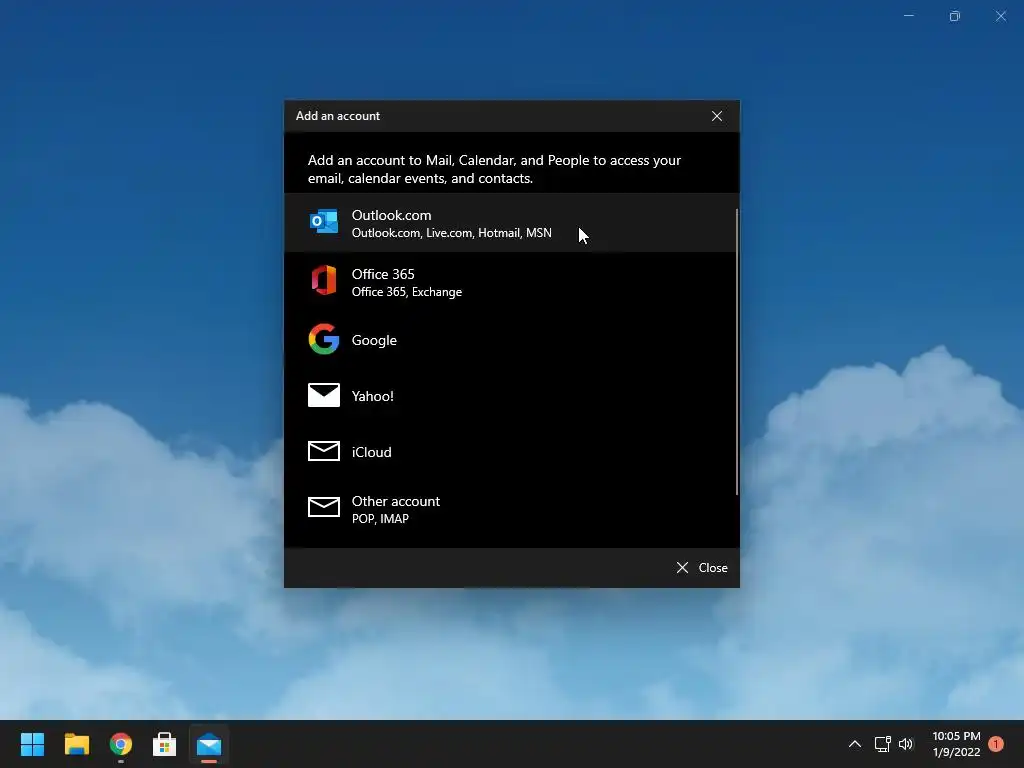The image size is (1024, 768).
Task: Choose the Outlook.com account option
Action: click(509, 223)
